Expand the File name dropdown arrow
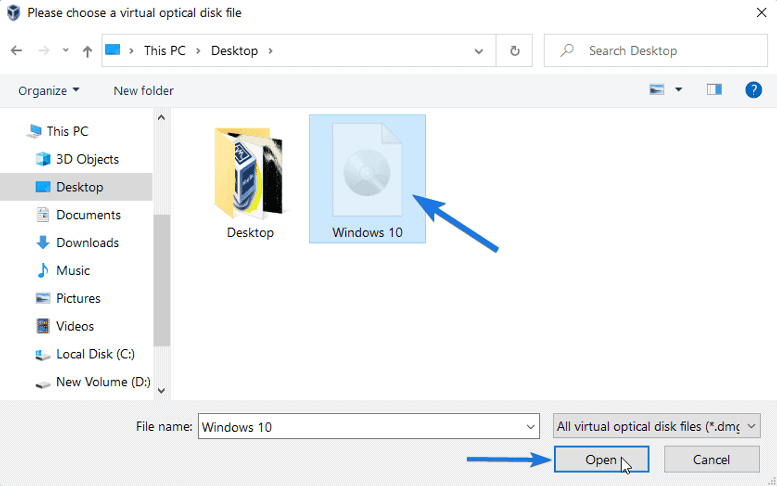This screenshot has width=777, height=486. (531, 427)
